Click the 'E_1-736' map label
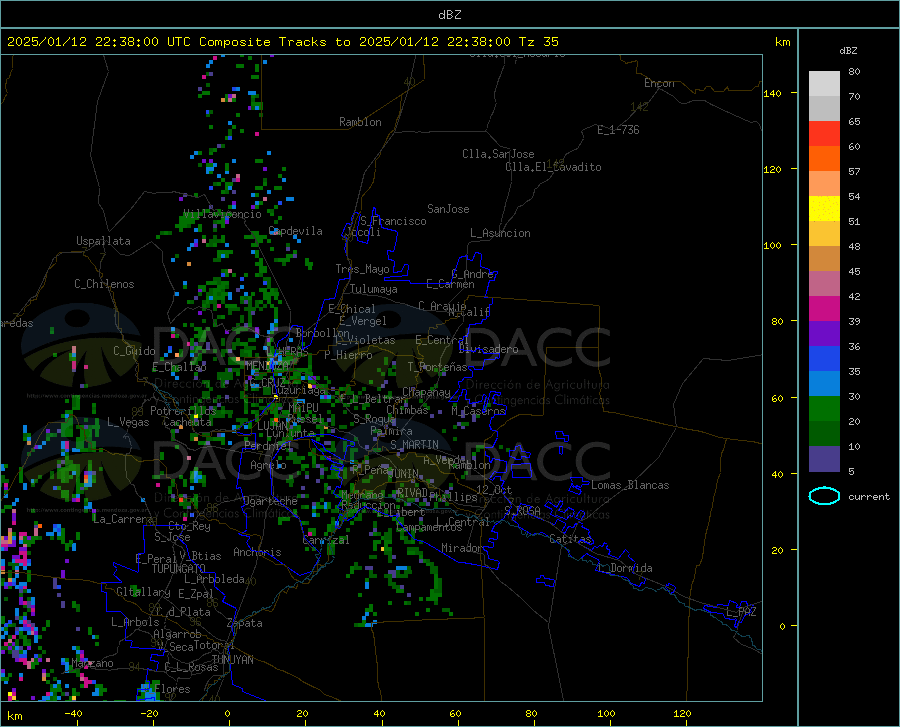The height and width of the screenshot is (727, 900). pos(618,130)
